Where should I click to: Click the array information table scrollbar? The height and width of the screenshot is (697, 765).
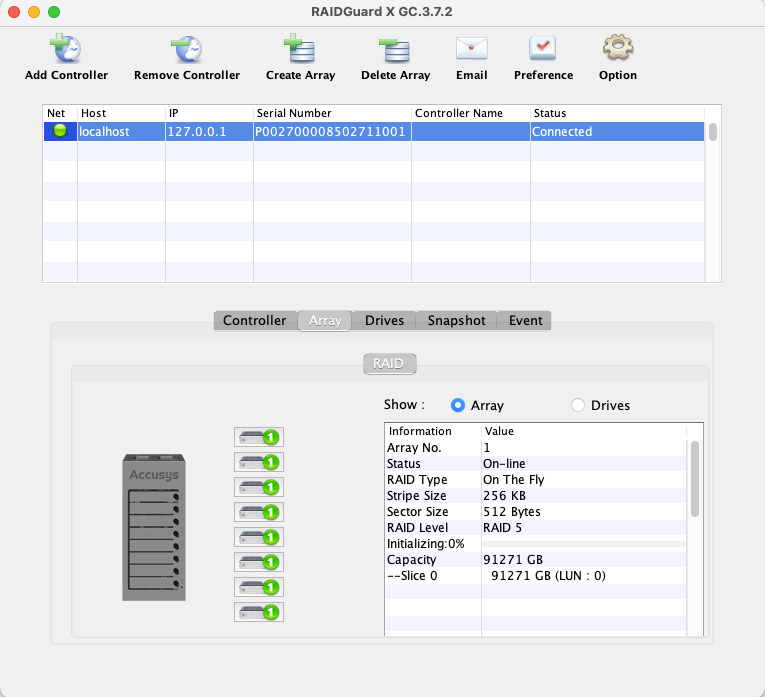pos(695,478)
